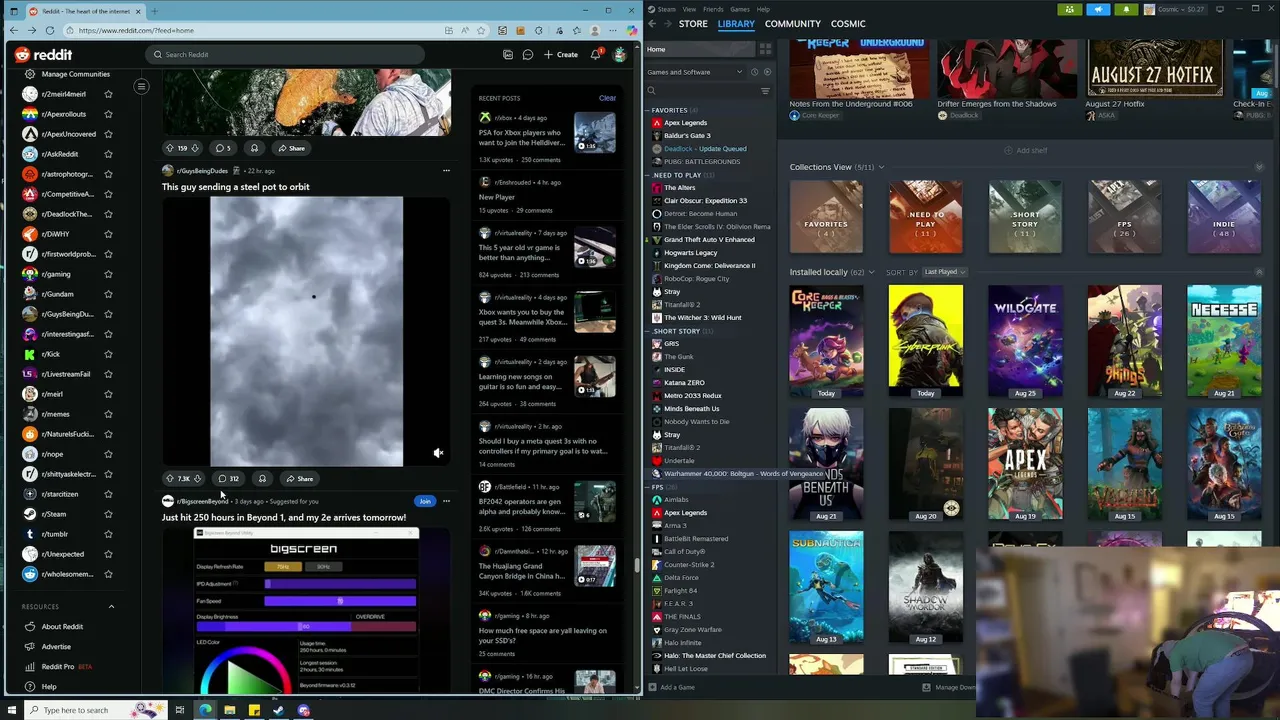Open Steam notifications bell

pyautogui.click(x=1126, y=10)
